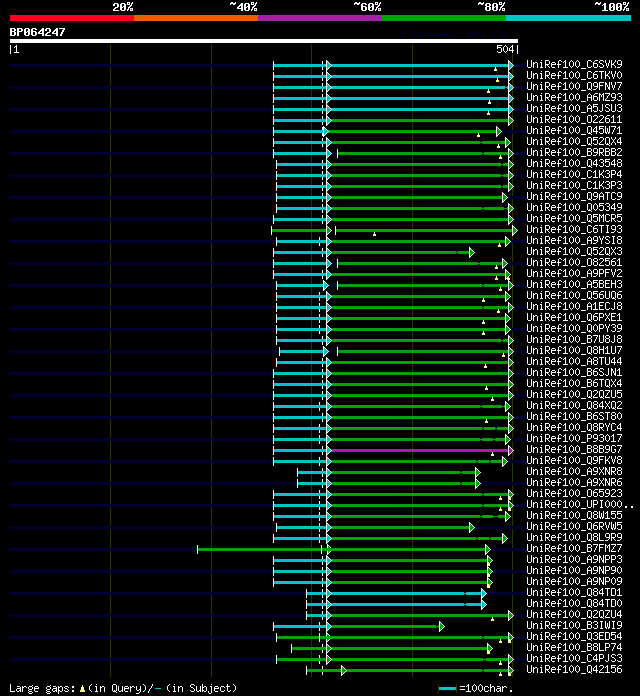Select the UniRef100_A9YSI8 label
This screenshot has width=640, height=696.
[x=574, y=241]
